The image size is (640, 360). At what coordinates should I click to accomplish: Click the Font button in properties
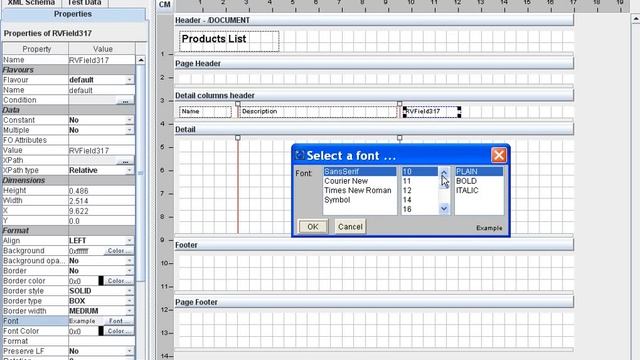point(119,321)
